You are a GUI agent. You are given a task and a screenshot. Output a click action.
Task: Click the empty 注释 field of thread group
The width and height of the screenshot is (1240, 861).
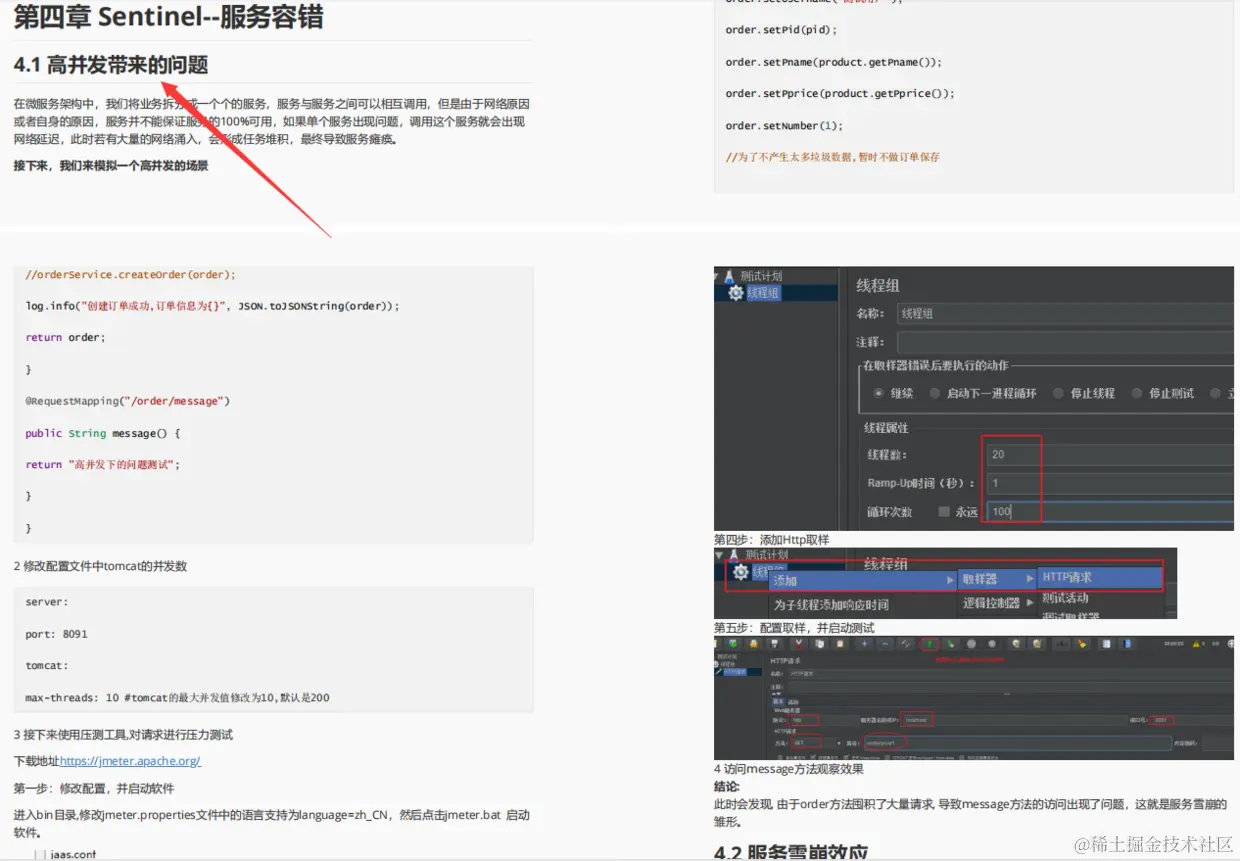click(1065, 341)
